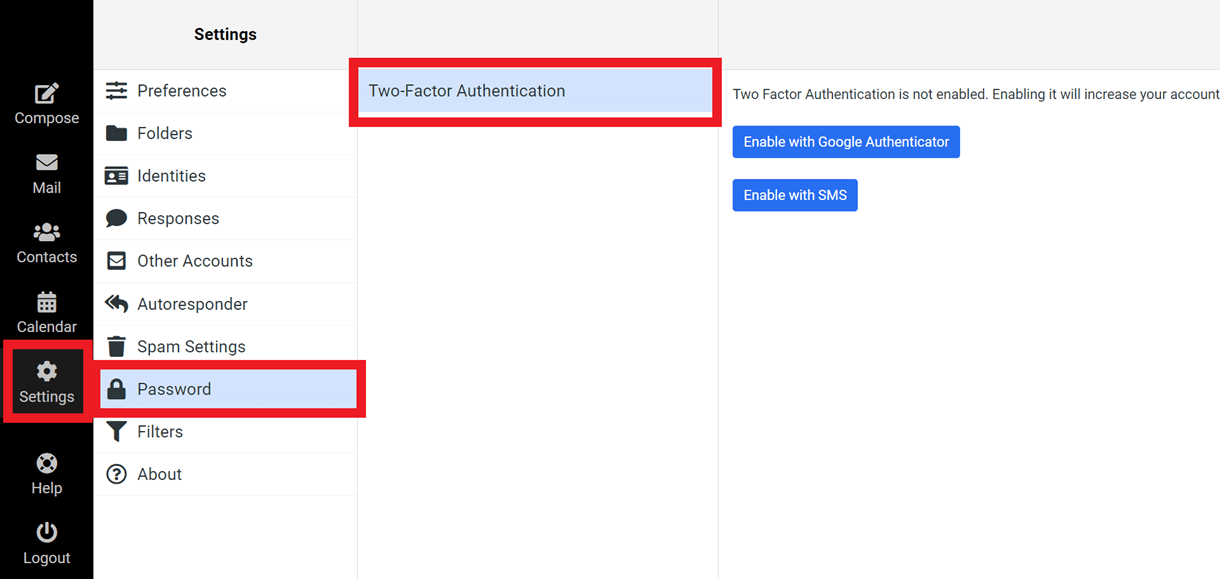Click the Two Factor Authentication not enabled message

tap(976, 94)
